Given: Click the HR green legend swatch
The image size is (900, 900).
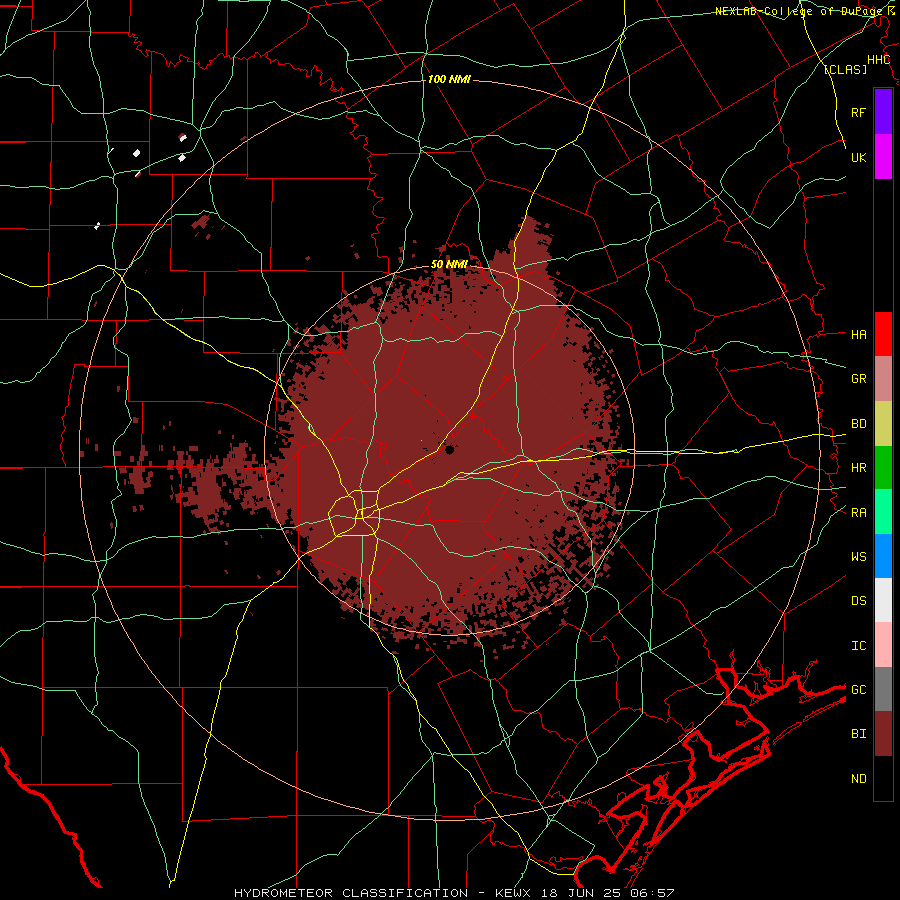Looking at the screenshot, I should pos(883,468).
